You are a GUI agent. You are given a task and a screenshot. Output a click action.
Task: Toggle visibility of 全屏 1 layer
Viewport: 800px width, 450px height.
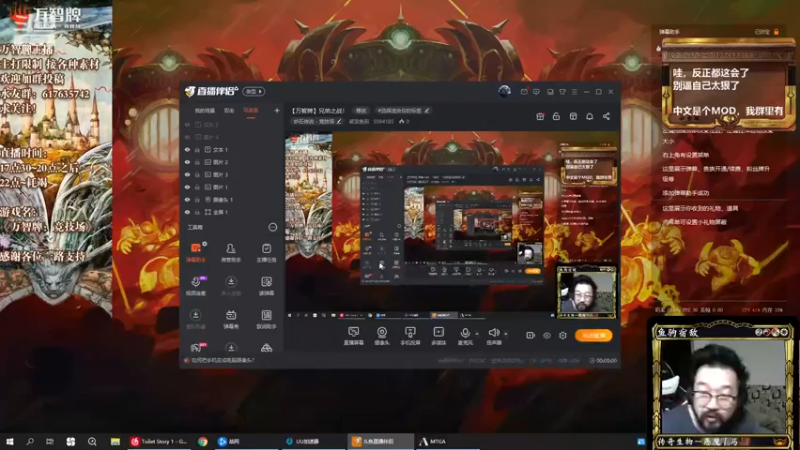(x=187, y=212)
